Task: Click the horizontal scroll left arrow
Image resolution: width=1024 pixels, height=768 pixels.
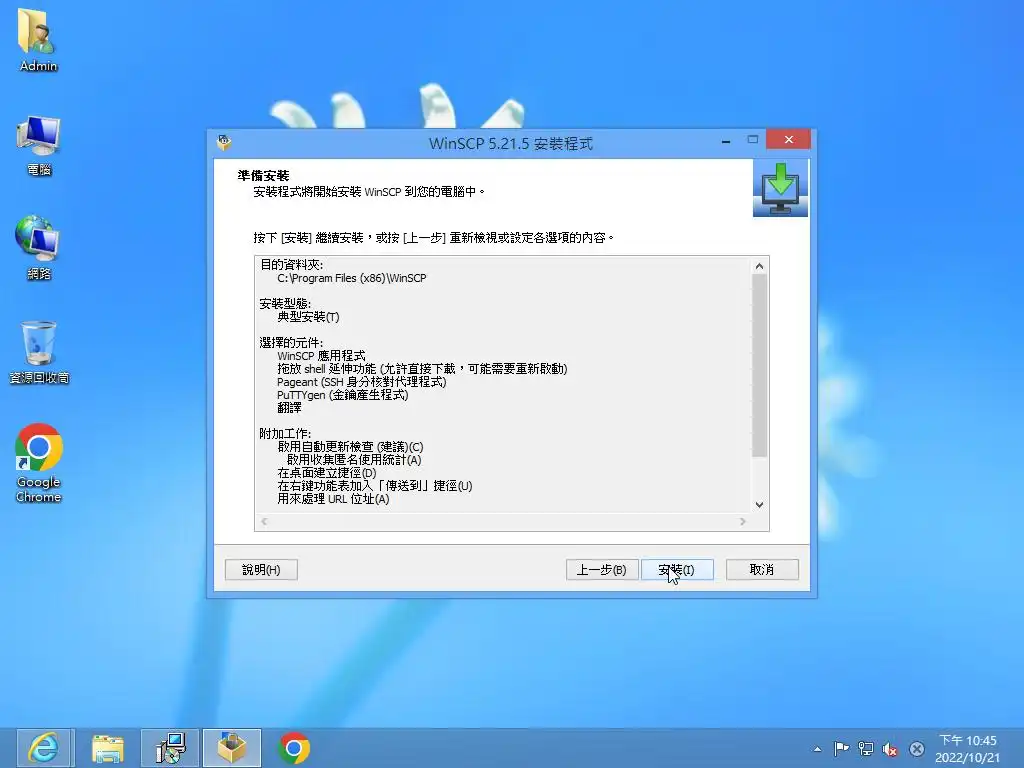Action: [x=264, y=521]
